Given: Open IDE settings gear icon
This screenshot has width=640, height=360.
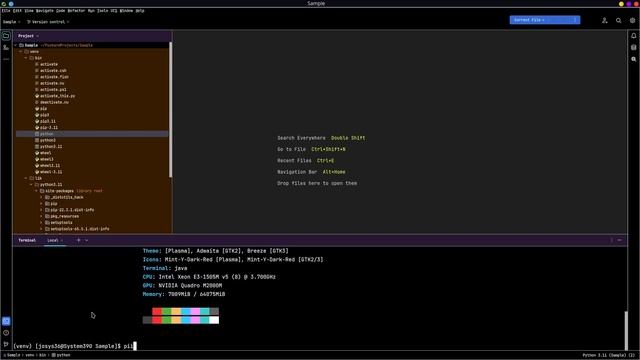Looking at the screenshot, I should 632,20.
